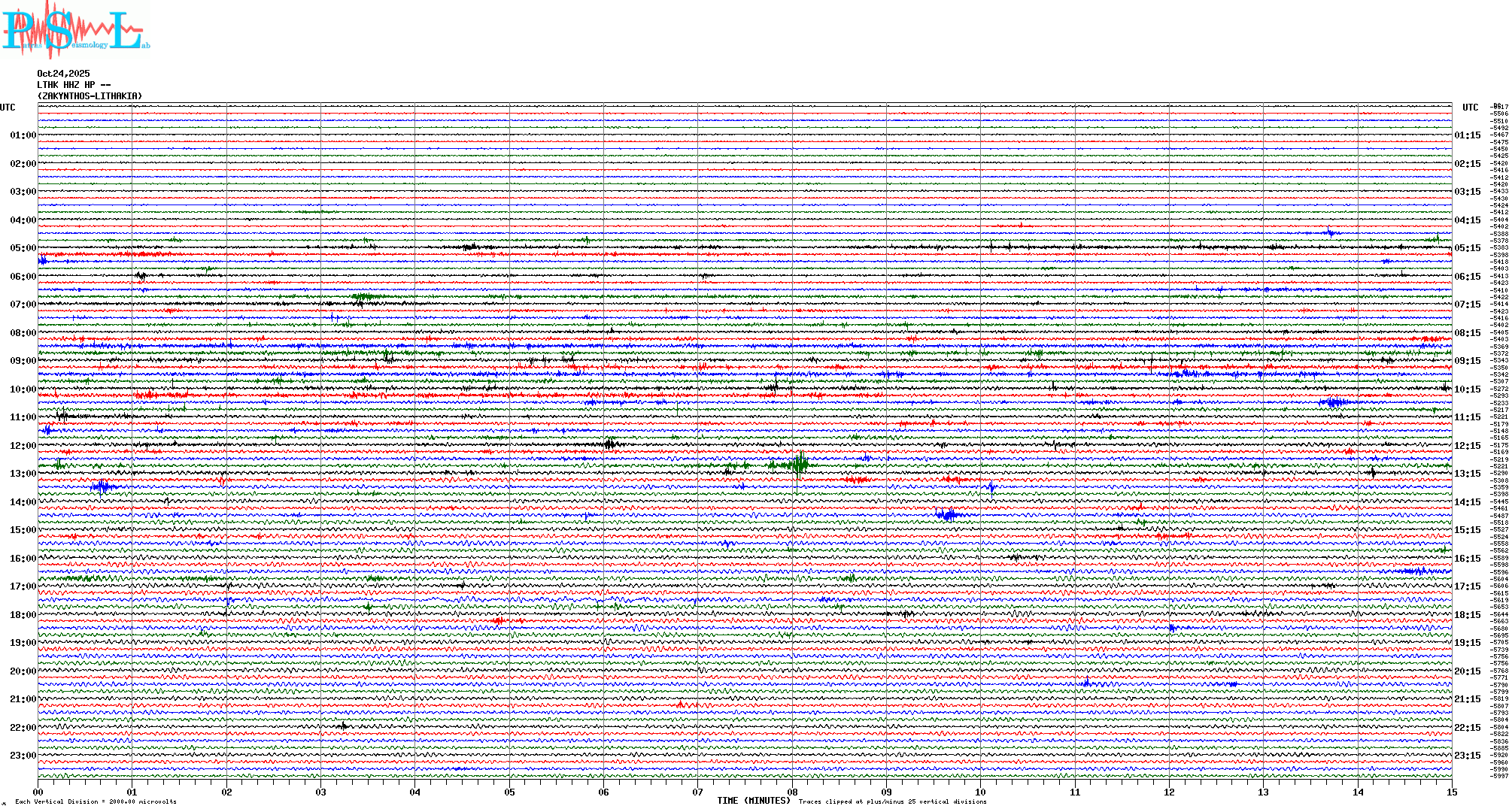
Task: Click the vertical division microvolts footnote
Action: tap(96, 801)
